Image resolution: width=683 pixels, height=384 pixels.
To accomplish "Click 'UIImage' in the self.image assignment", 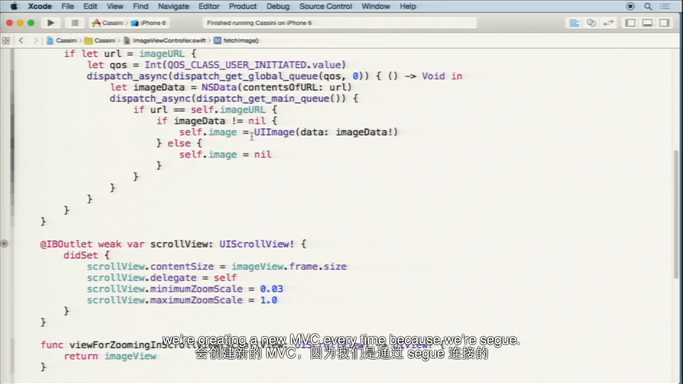I will click(x=274, y=132).
